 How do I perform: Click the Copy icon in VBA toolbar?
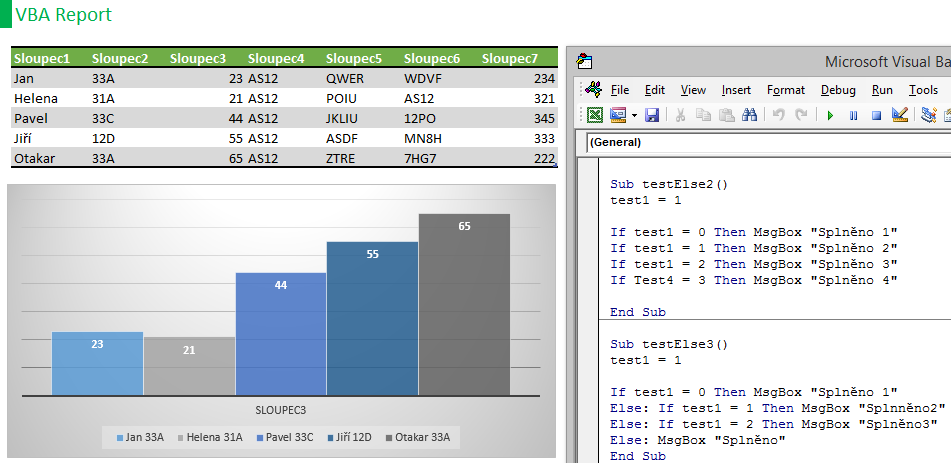[703, 115]
